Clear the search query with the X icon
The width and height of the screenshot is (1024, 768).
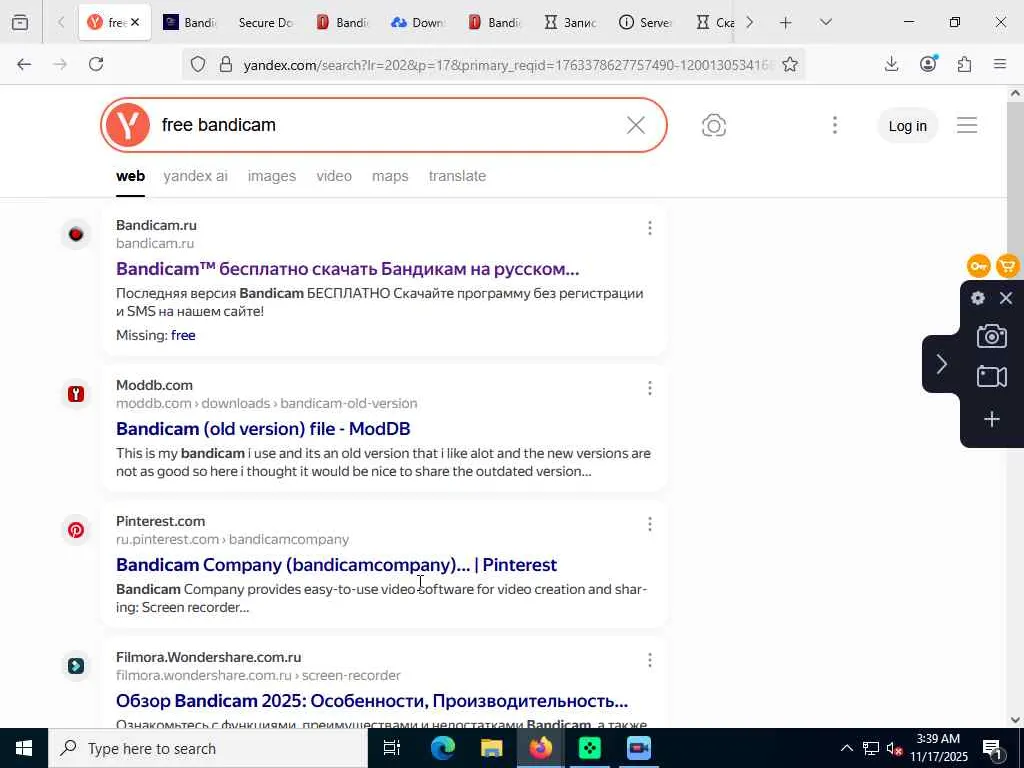(x=635, y=125)
